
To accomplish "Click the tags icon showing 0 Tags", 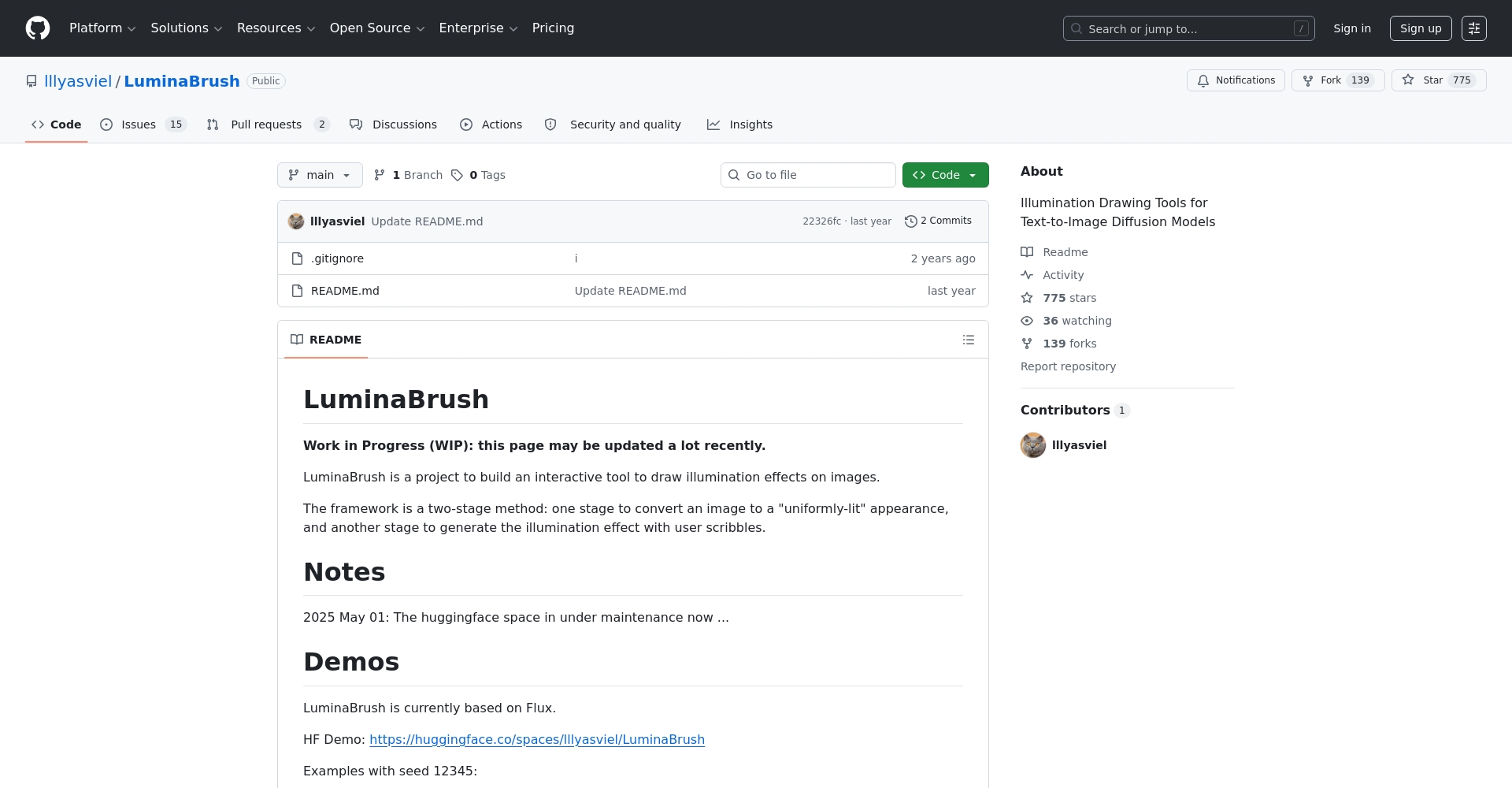I will 458,175.
